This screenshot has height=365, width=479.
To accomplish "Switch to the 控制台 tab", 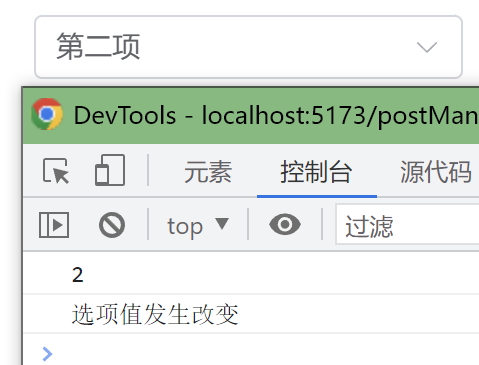I will [x=316, y=172].
